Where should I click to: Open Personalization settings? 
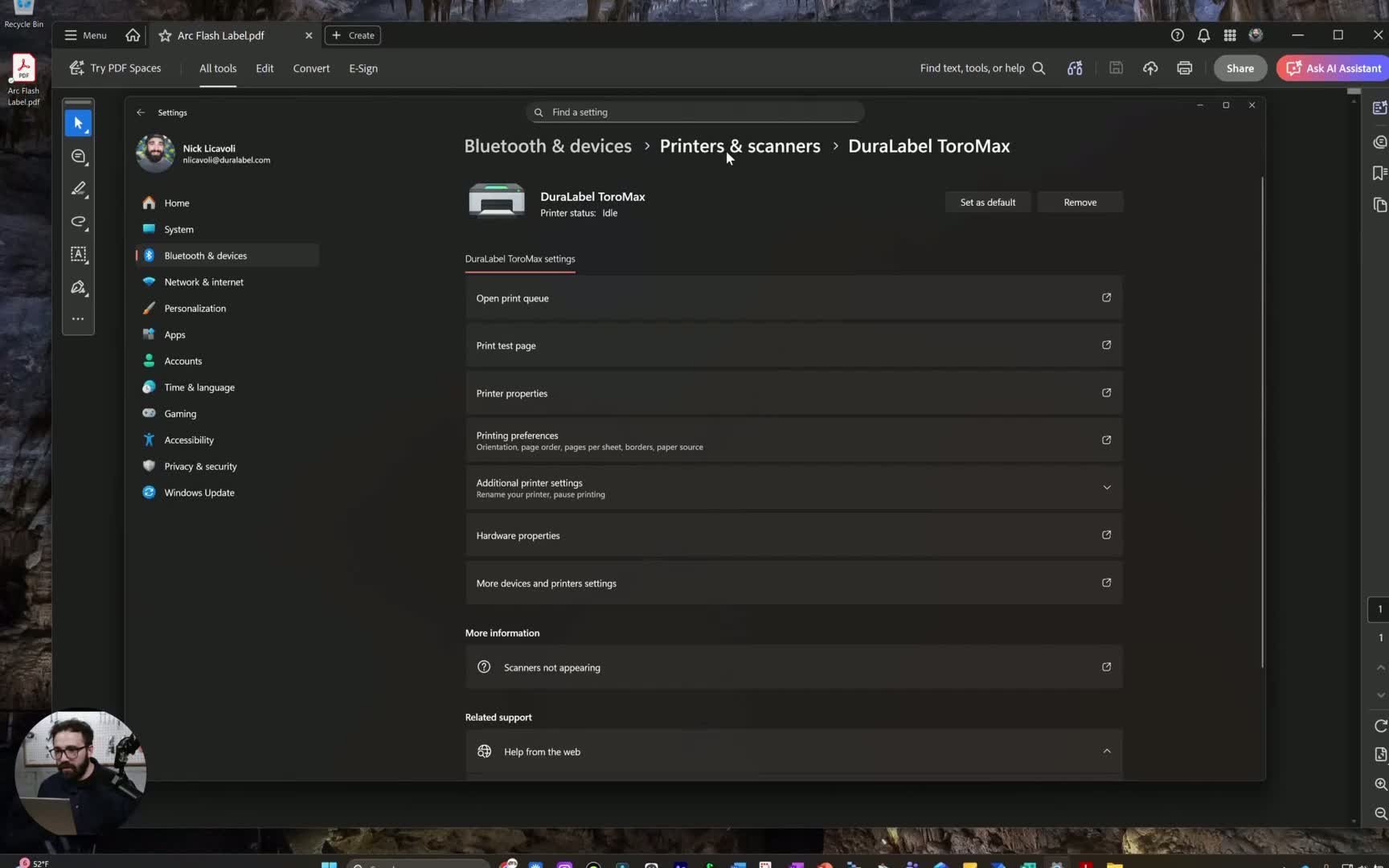click(227, 309)
